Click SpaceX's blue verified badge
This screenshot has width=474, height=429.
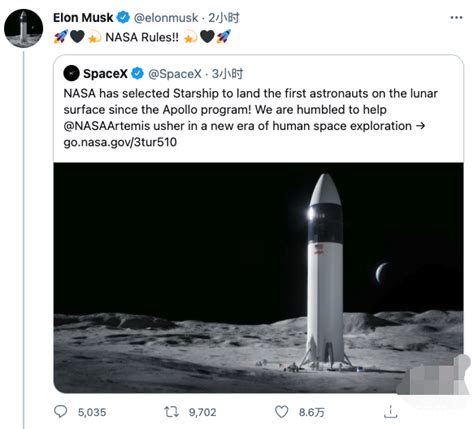point(137,73)
